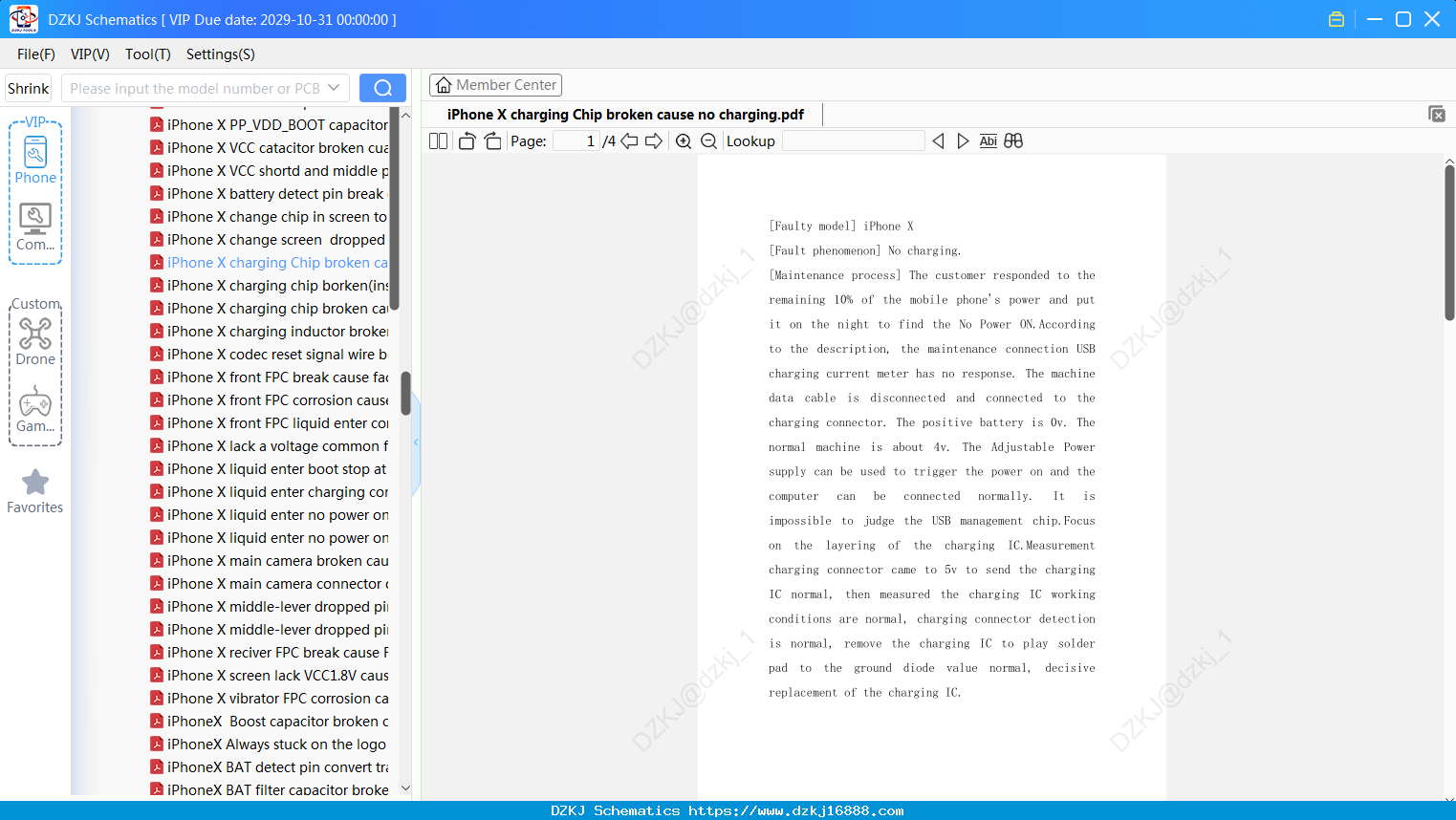This screenshot has height=820, width=1456.
Task: Rotate the PDF page clockwise
Action: click(x=492, y=141)
